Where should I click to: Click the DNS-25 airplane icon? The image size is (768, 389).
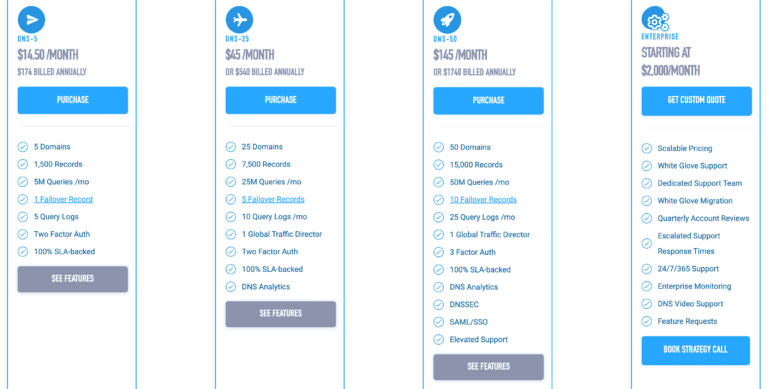point(240,20)
